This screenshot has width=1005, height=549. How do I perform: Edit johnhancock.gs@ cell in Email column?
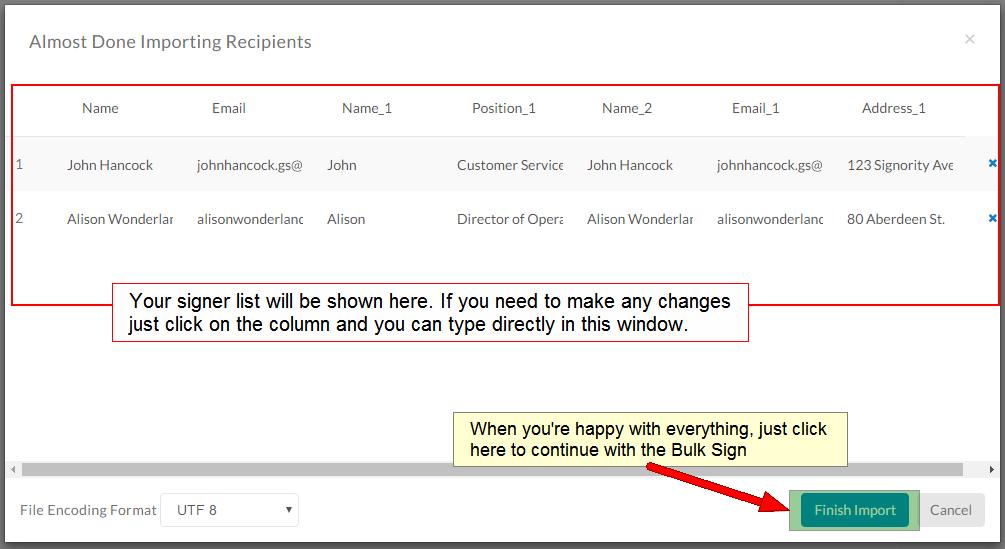(x=250, y=165)
